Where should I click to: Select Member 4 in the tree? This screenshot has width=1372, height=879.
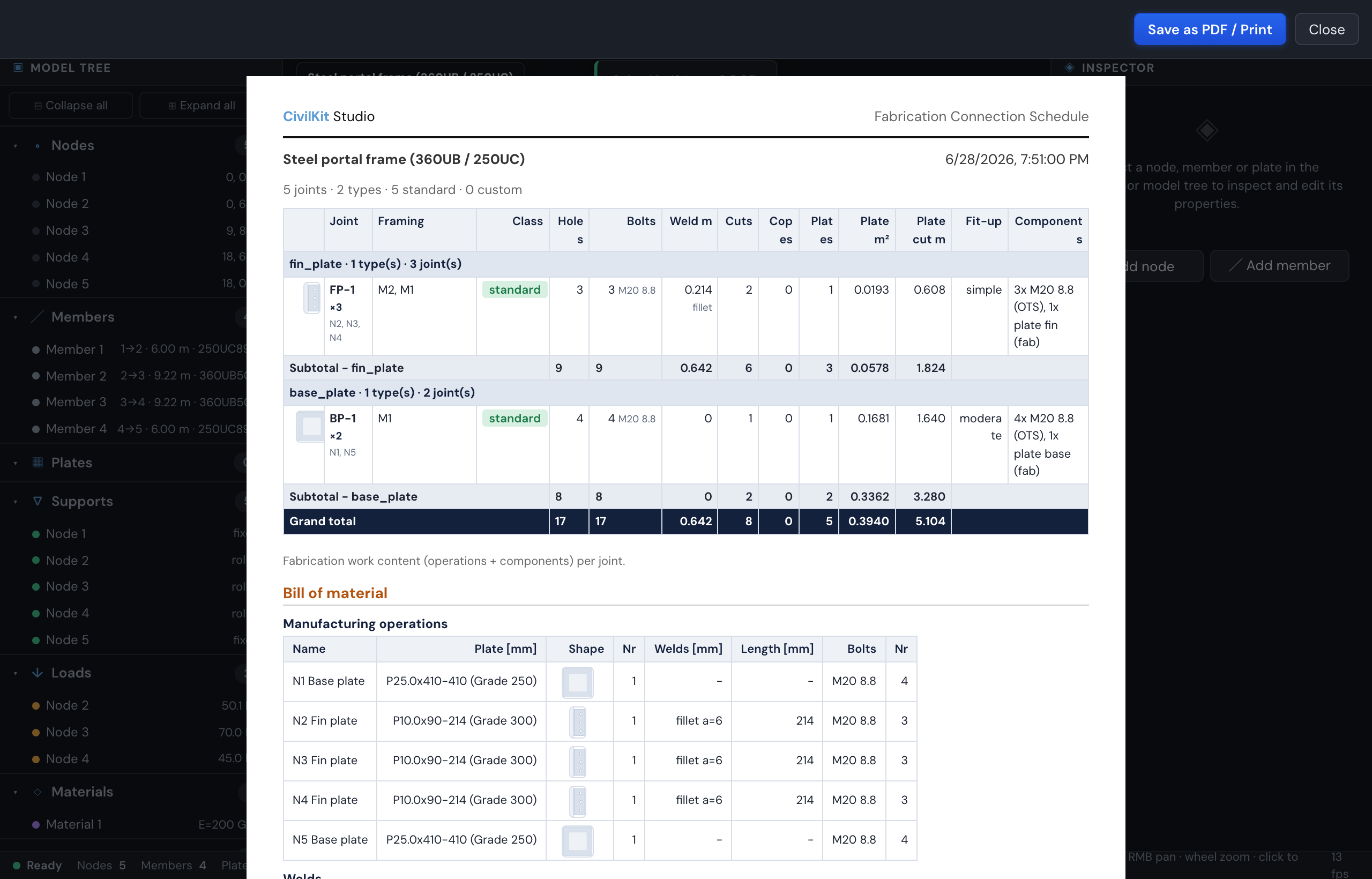pos(123,429)
